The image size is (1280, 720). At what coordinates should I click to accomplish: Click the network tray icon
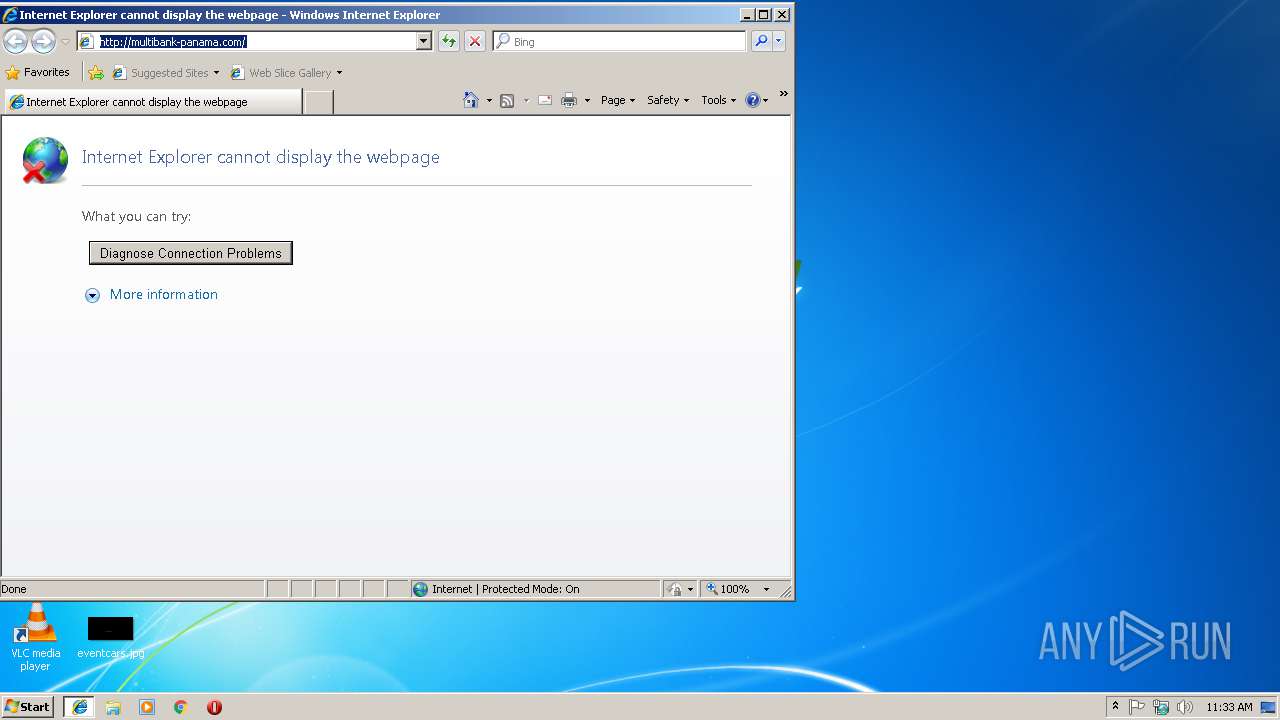click(1161, 707)
